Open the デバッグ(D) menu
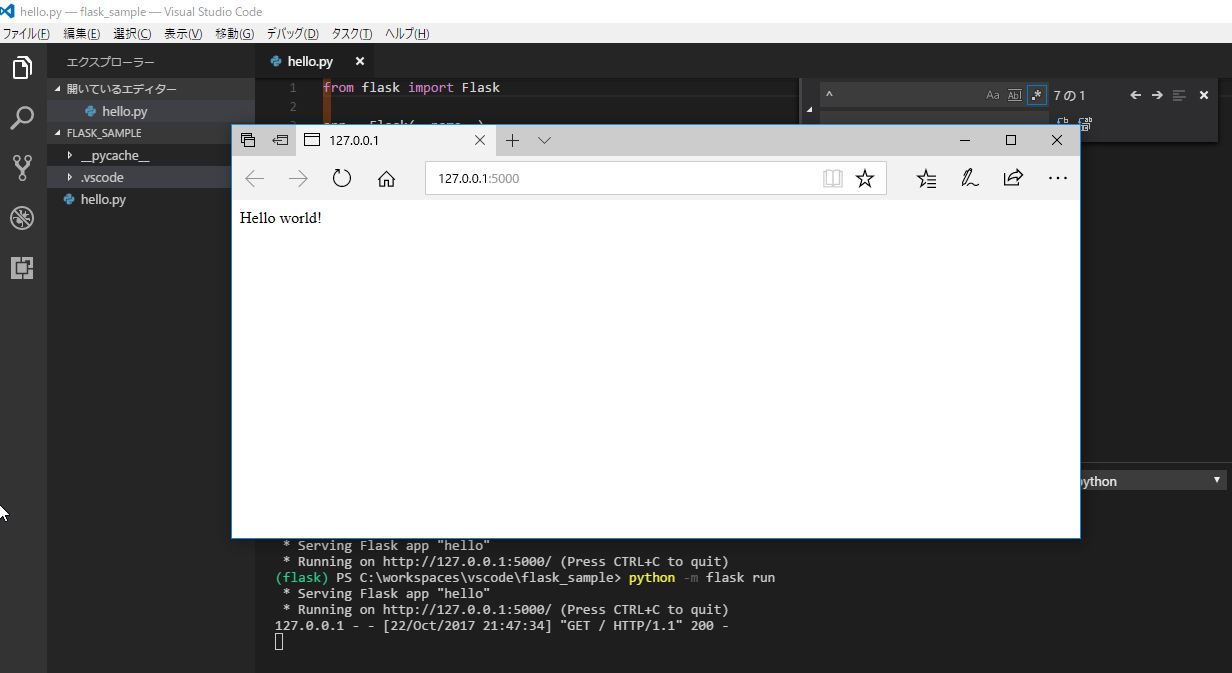This screenshot has height=673, width=1232. [x=292, y=33]
